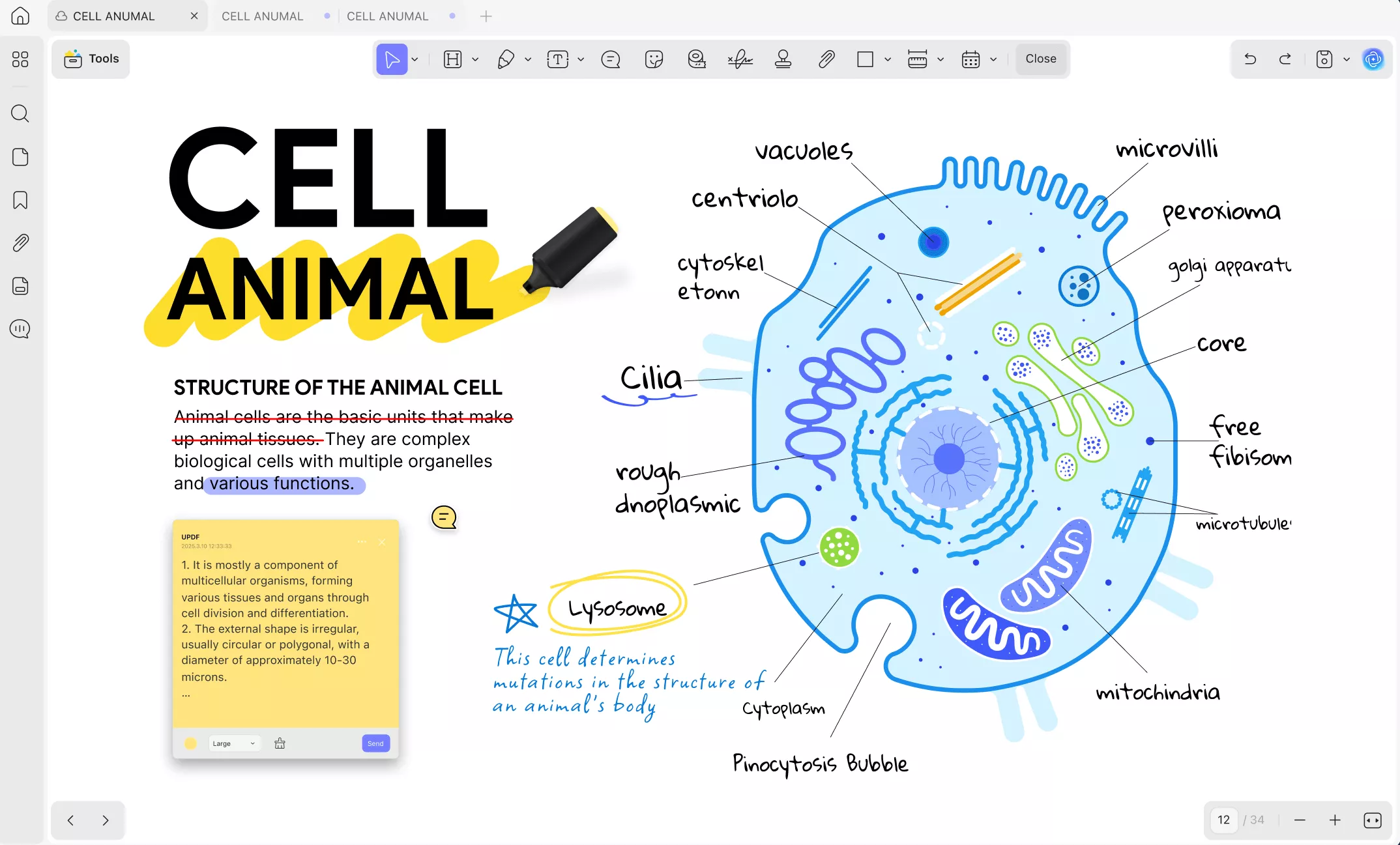Click the attachment paperclip tool in toolbar
The height and width of the screenshot is (845, 1400).
826,59
